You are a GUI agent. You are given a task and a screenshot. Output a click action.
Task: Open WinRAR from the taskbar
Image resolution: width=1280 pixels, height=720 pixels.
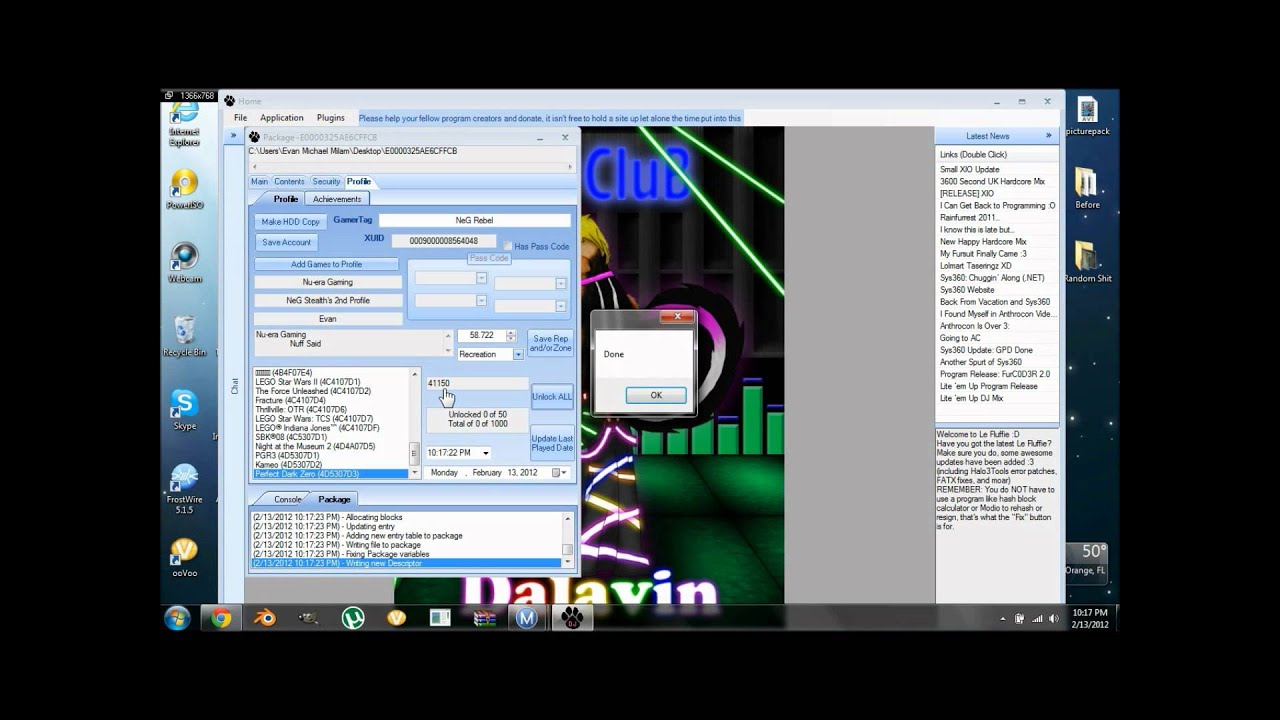(484, 618)
